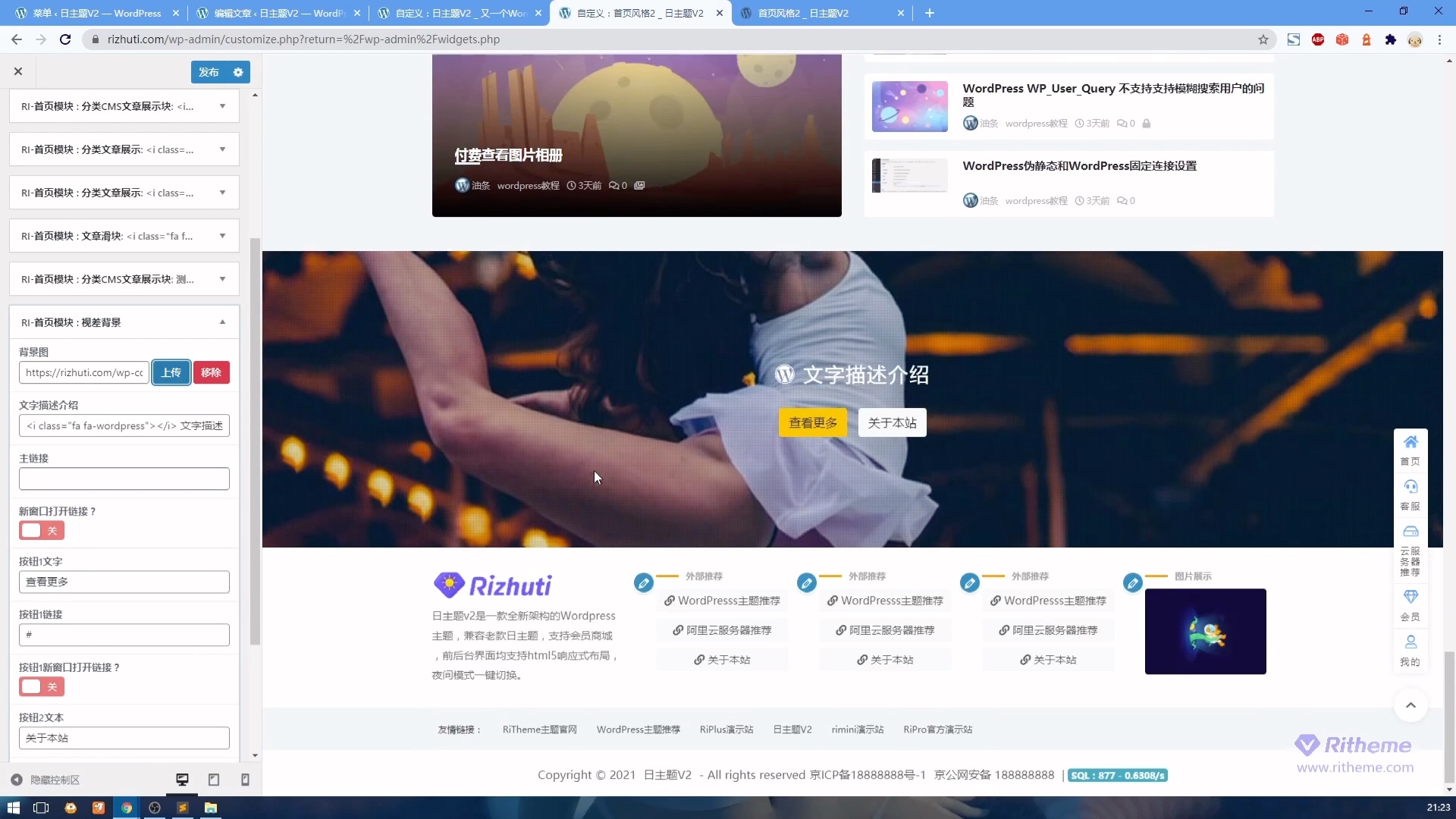Viewport: 1456px width, 819px height.
Task: Toggle 按钮1新窗口打开链接 switch
Action: [x=41, y=686]
